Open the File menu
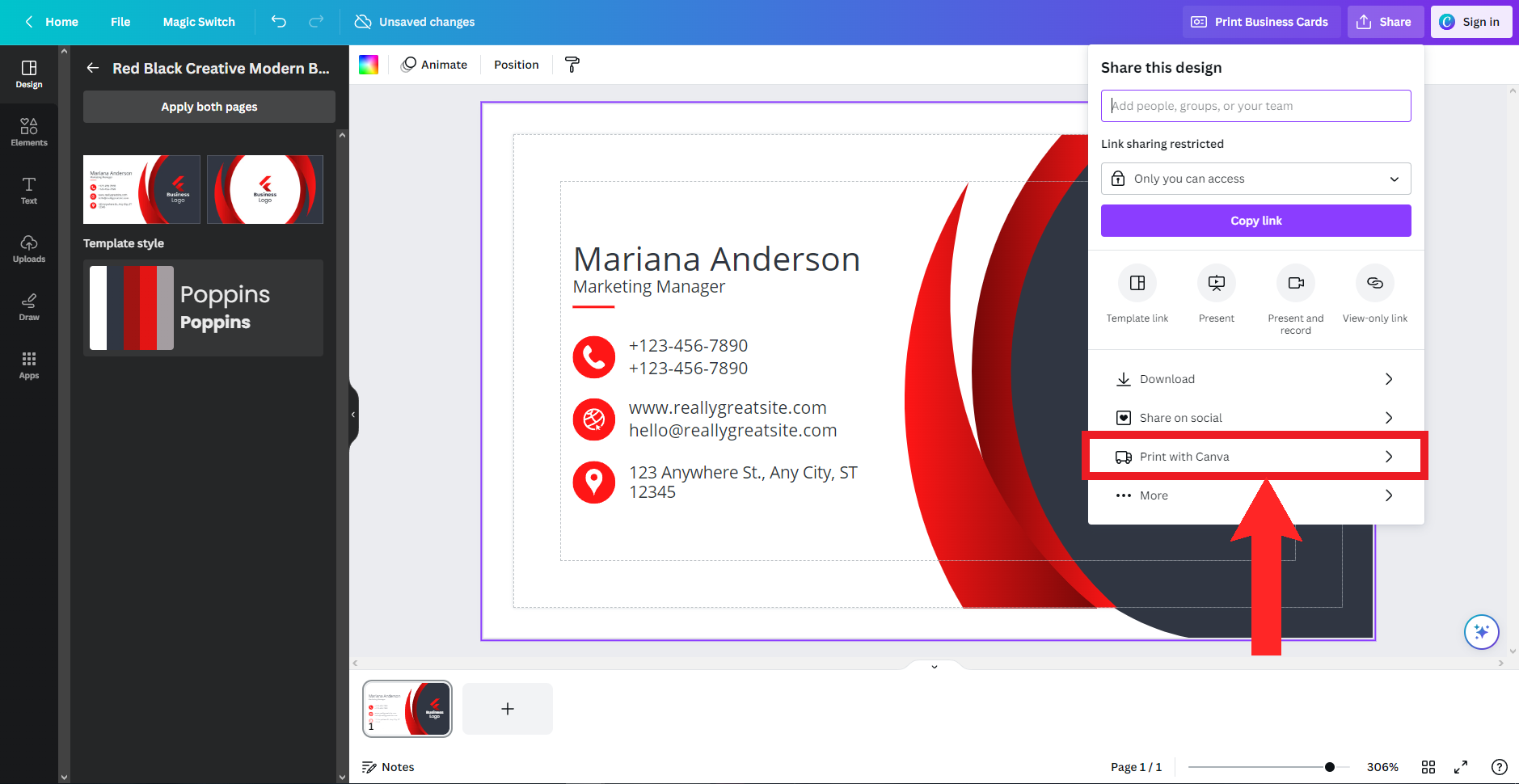 coord(120,22)
